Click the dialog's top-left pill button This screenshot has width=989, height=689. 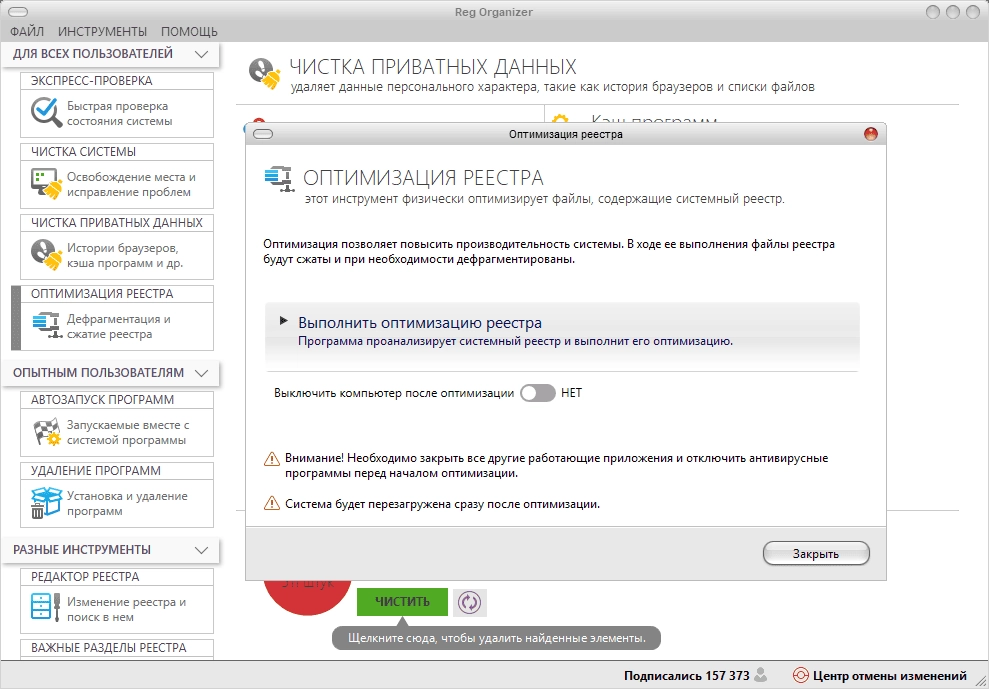(x=262, y=134)
